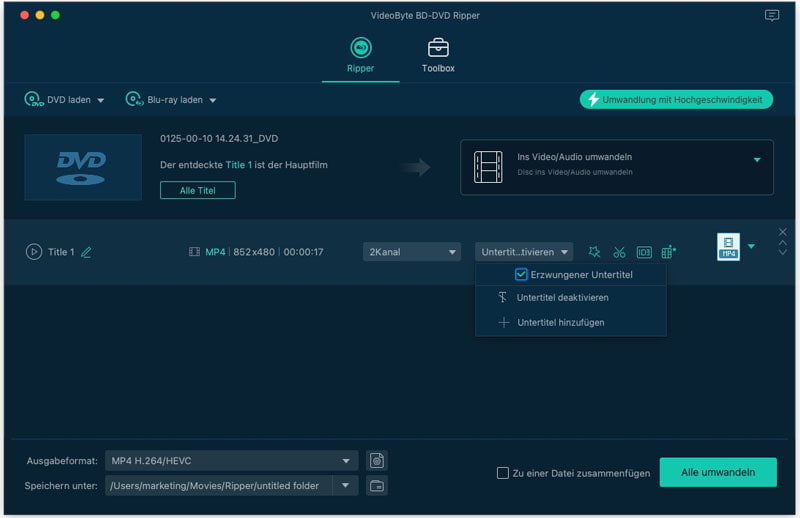The image size is (800, 518).
Task: Click the green MP4 format label
Action: pos(215,252)
